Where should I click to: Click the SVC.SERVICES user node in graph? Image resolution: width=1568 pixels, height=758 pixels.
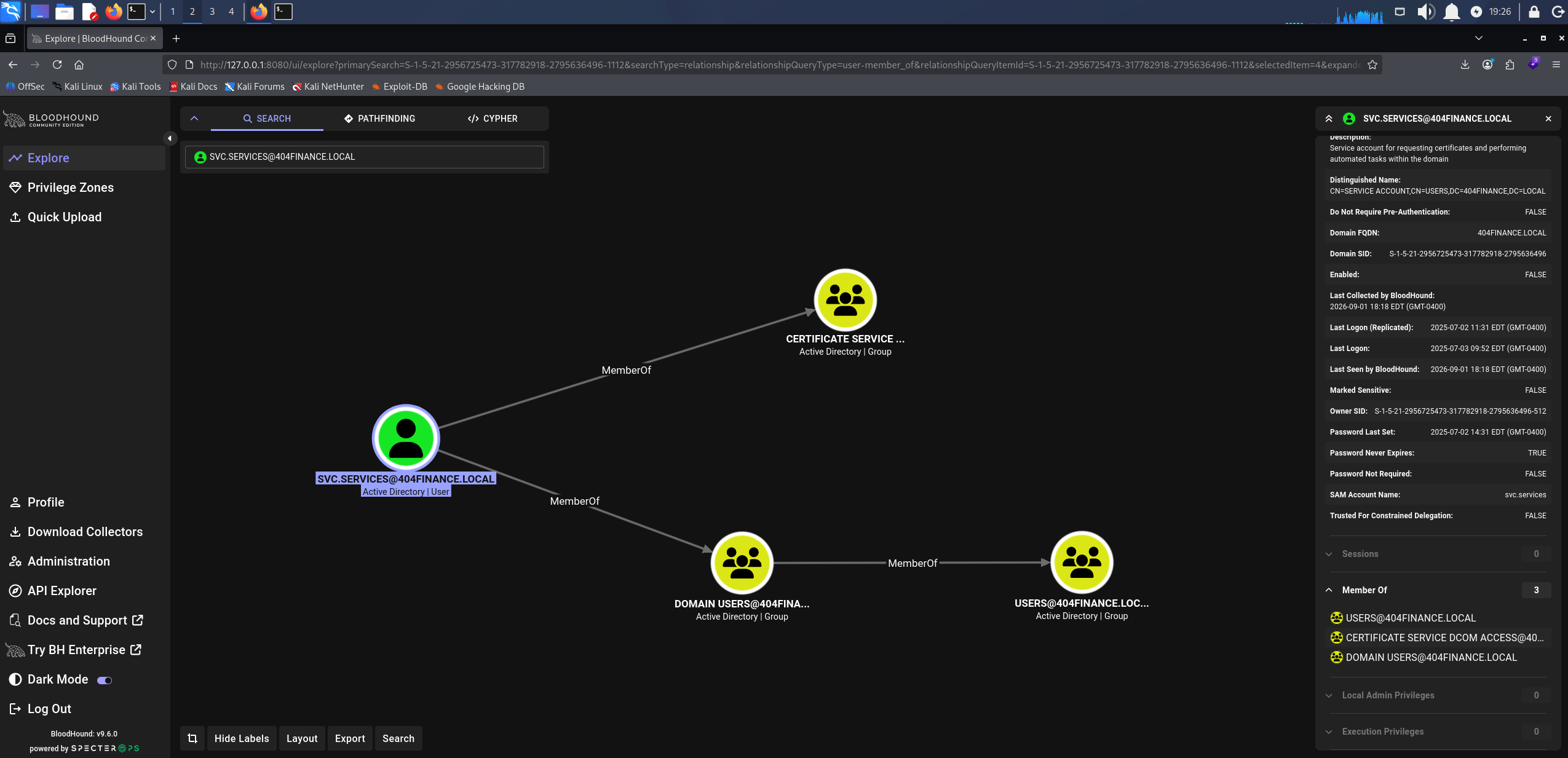(x=406, y=438)
